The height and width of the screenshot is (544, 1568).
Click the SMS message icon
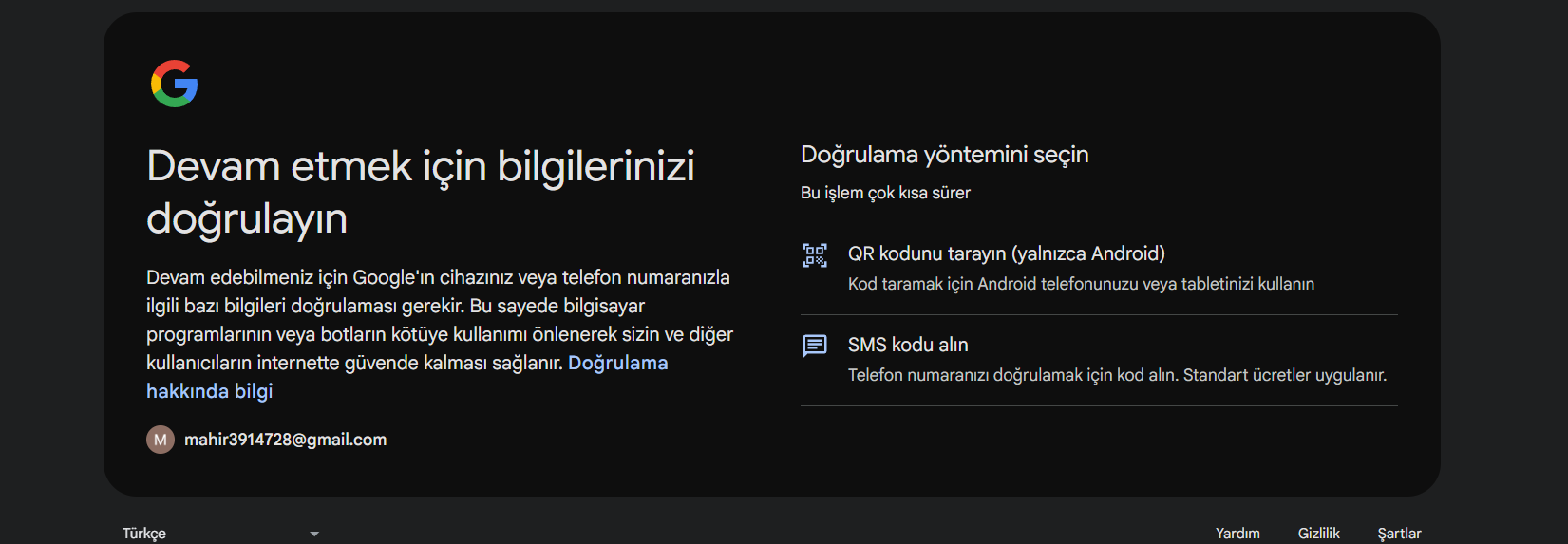(x=815, y=346)
